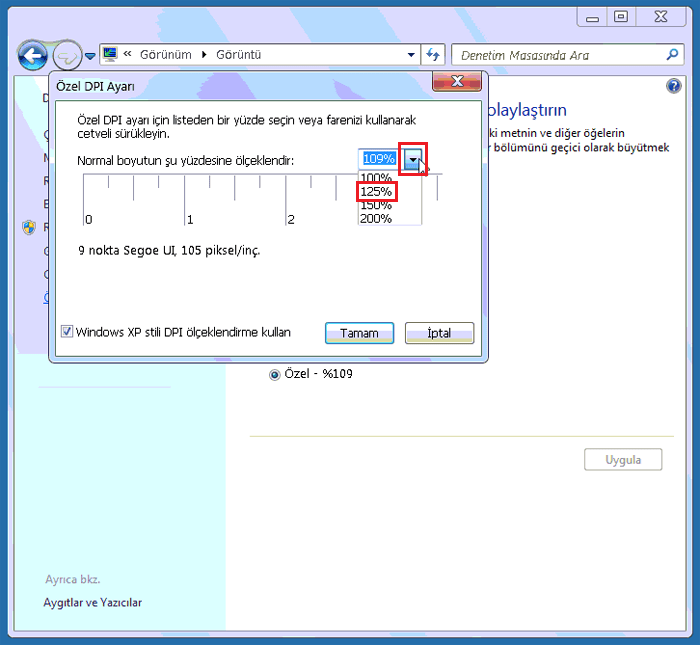Select Görüntü in the breadcrumb path

tap(238, 55)
